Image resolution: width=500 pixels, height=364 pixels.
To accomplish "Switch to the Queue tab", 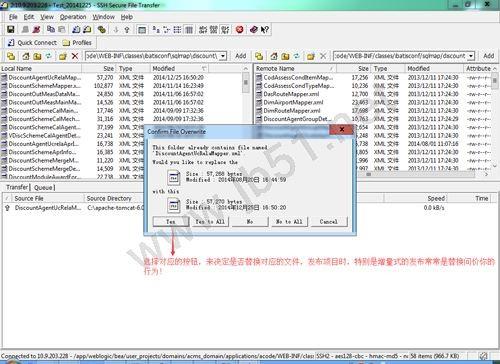I will pyautogui.click(x=43, y=187).
